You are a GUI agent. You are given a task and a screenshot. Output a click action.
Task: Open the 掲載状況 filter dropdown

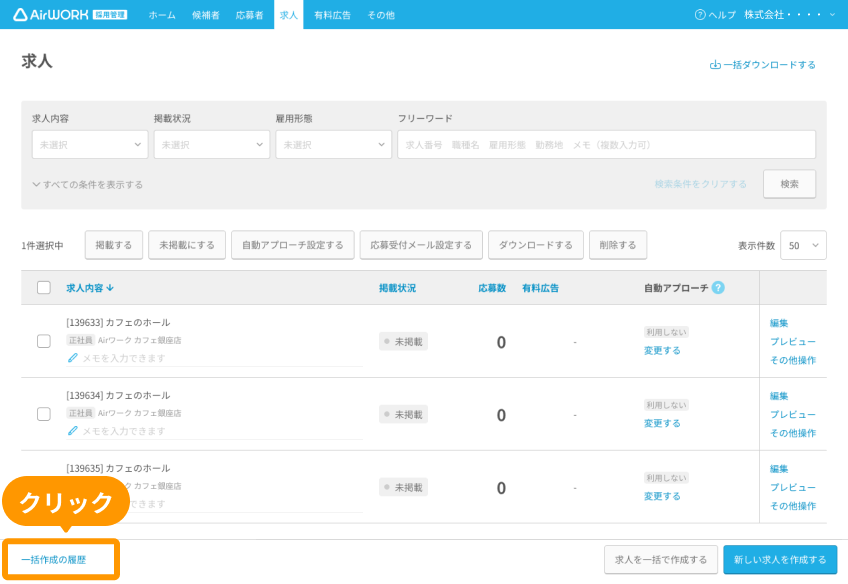point(211,144)
